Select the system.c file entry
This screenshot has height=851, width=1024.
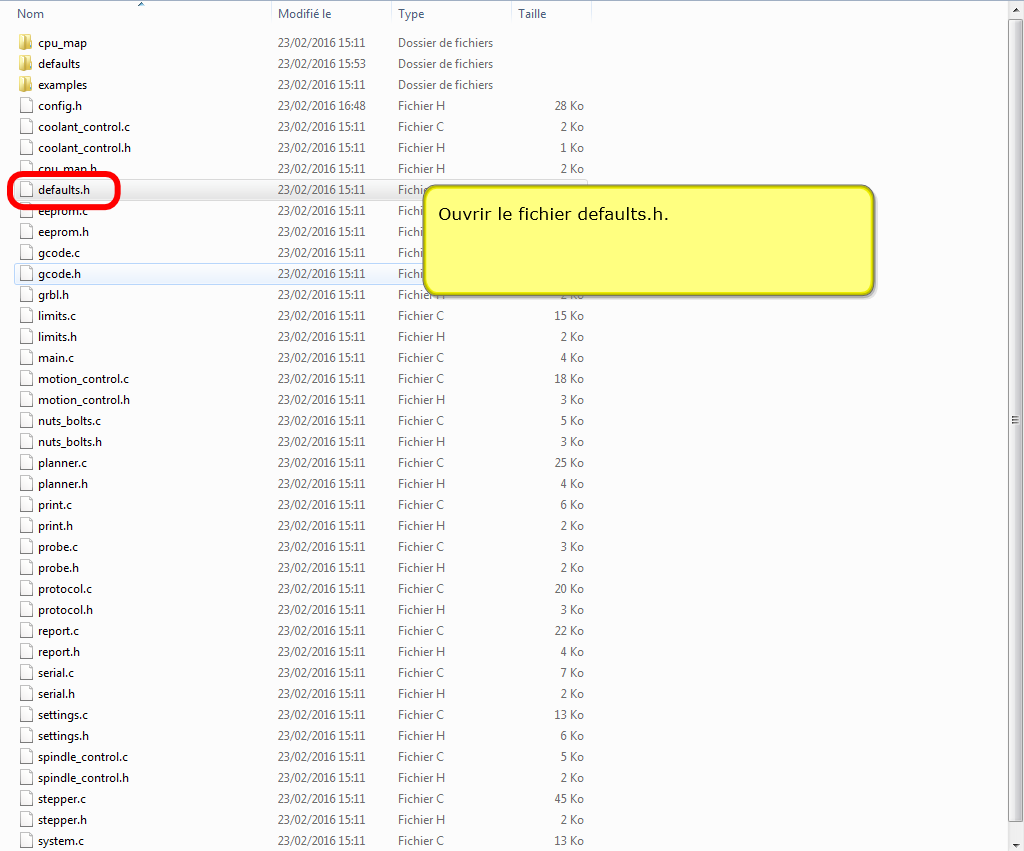point(61,841)
